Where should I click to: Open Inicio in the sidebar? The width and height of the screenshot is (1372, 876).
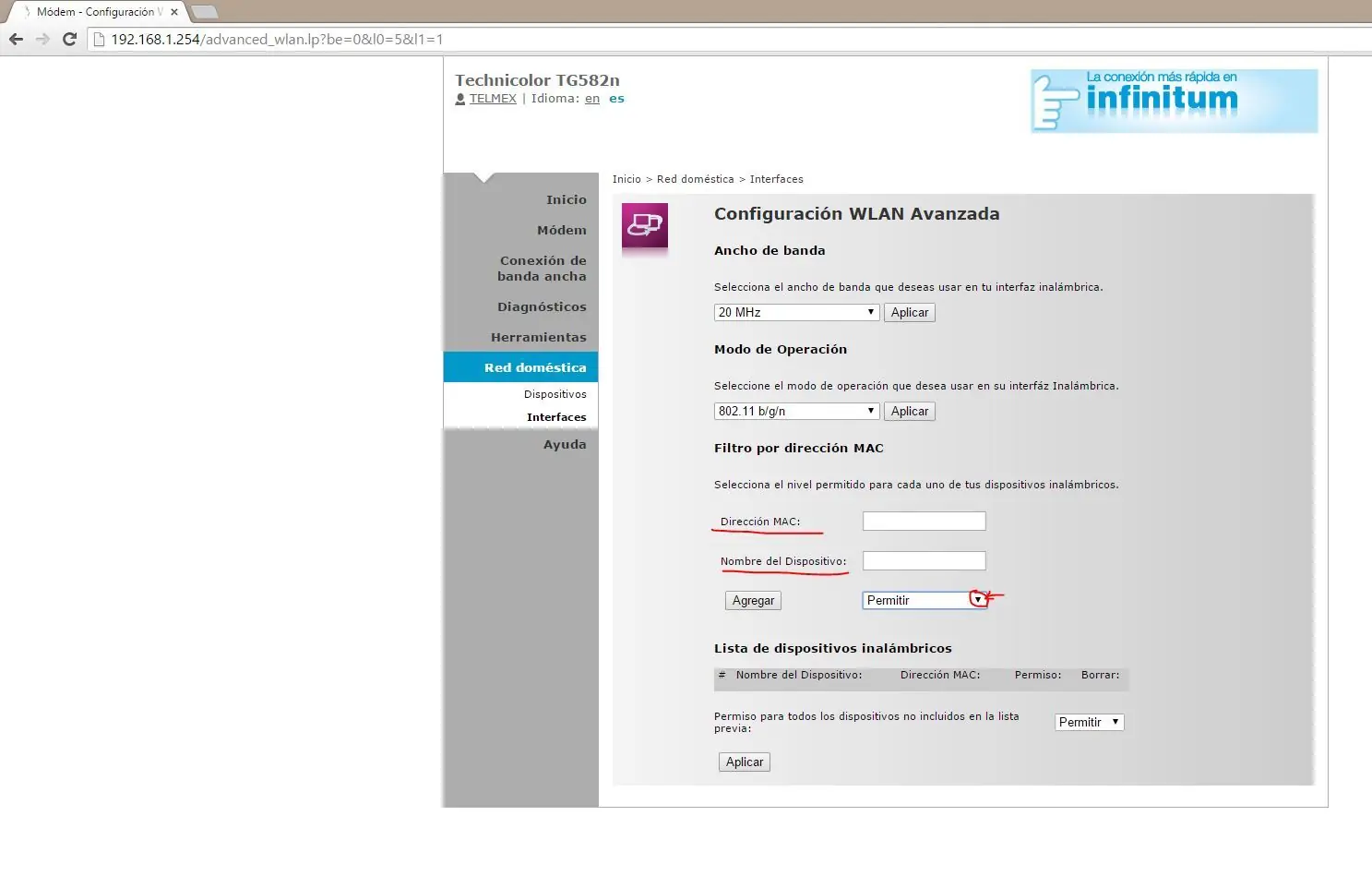pos(566,199)
